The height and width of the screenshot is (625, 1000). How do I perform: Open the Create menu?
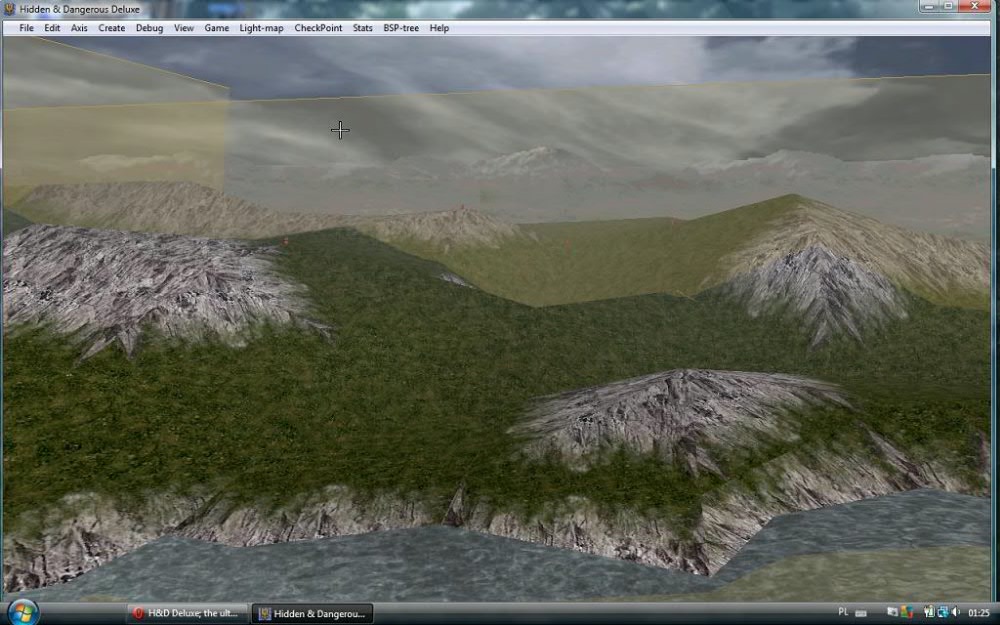point(112,28)
